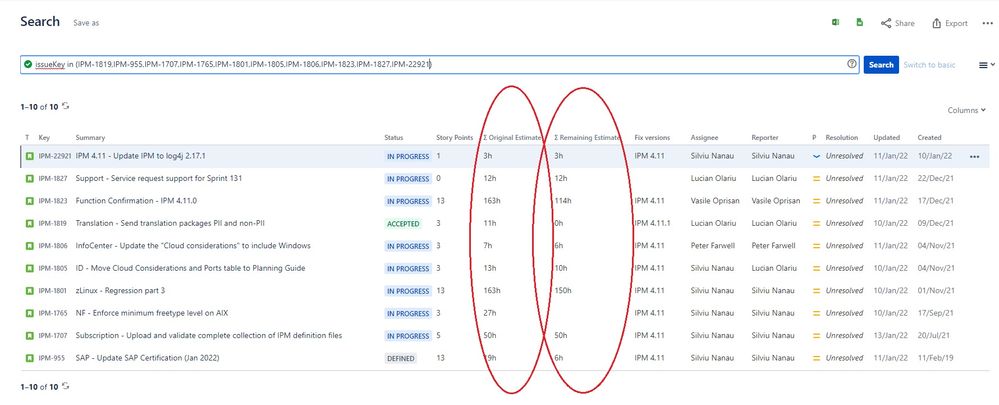Click Switch to basic link
999x405 pixels.
(929, 65)
